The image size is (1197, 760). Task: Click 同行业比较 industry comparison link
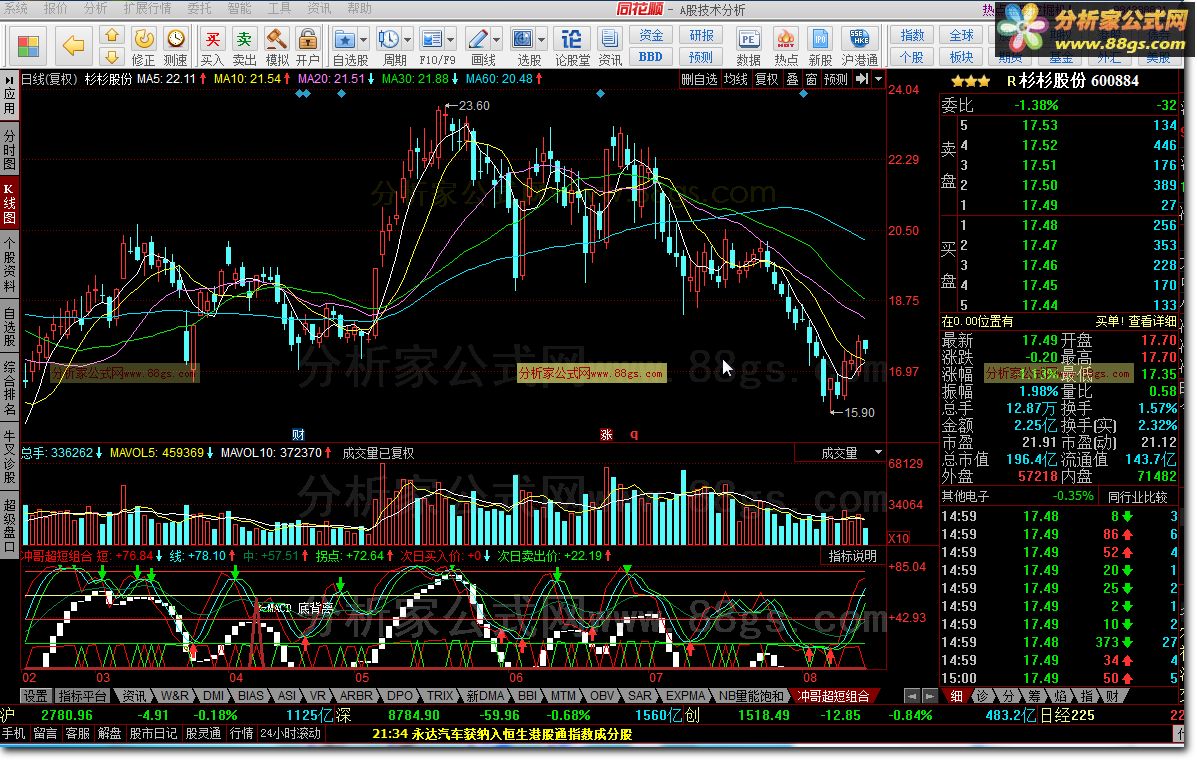(x=1137, y=496)
